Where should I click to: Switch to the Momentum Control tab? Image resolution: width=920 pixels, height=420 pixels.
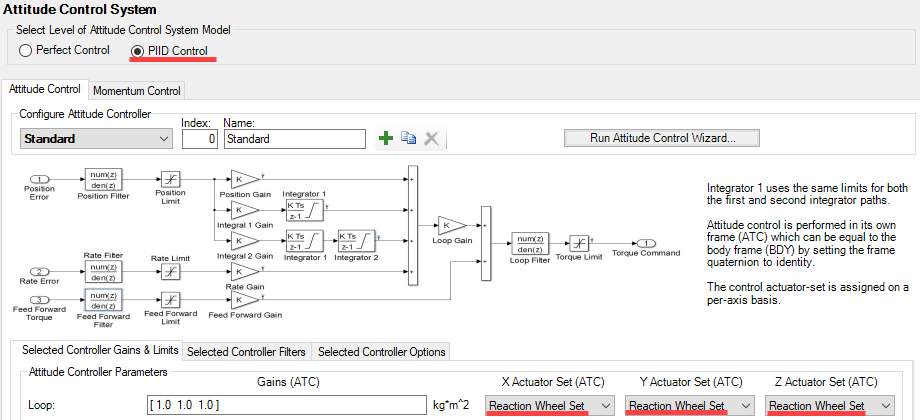137,90
